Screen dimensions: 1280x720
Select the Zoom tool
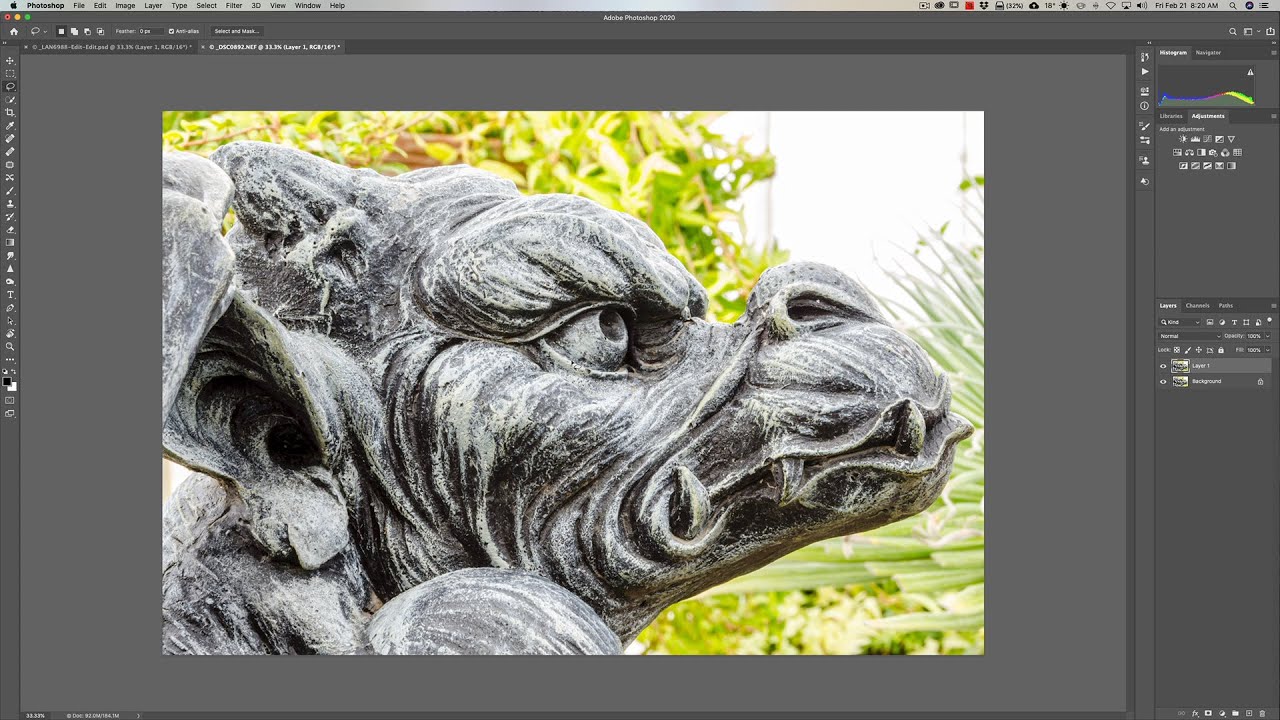pyautogui.click(x=10, y=346)
